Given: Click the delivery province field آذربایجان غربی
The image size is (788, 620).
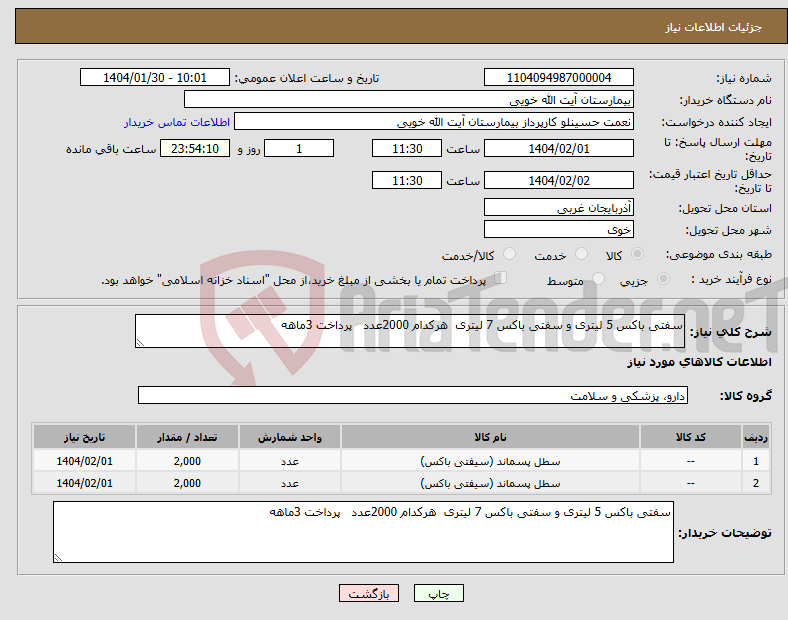Looking at the screenshot, I should 559,207.
